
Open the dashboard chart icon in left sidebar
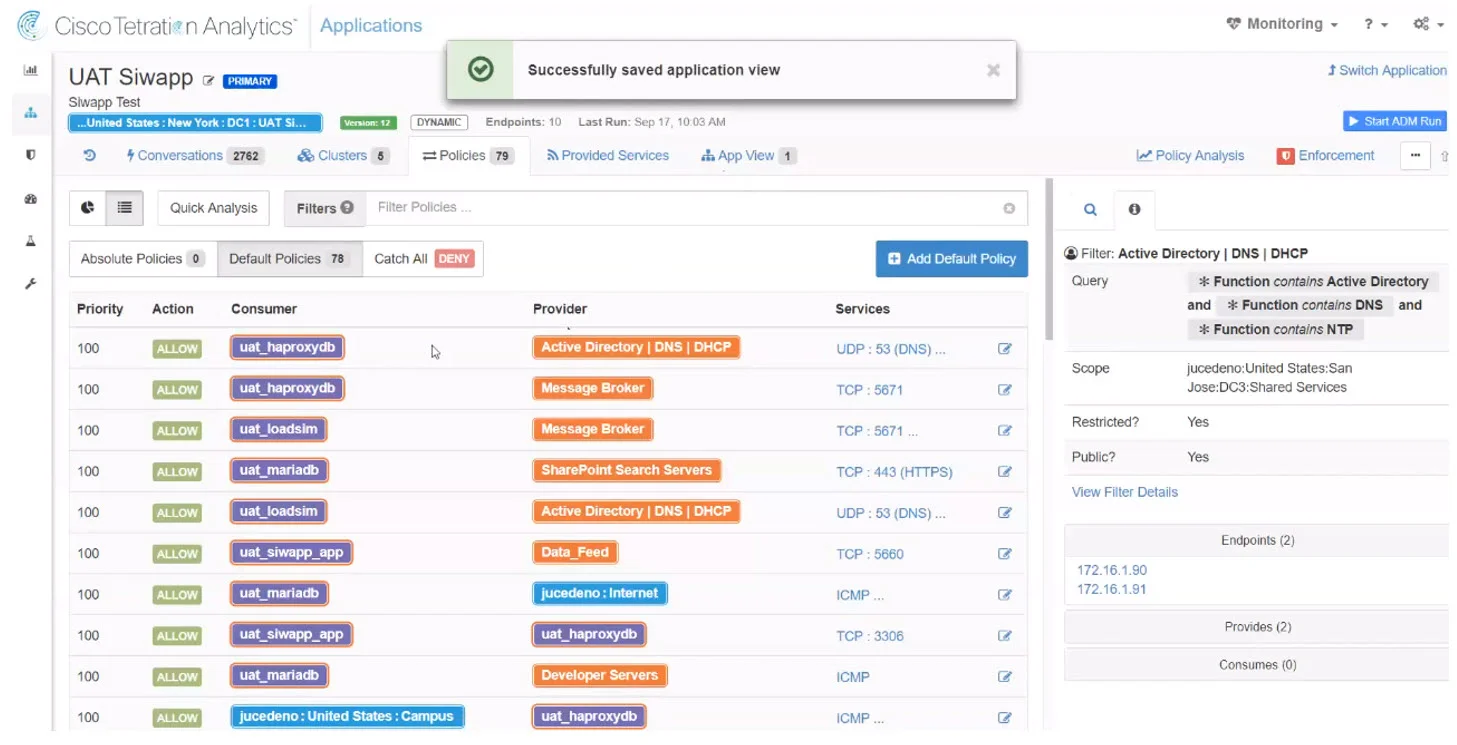click(x=30, y=70)
